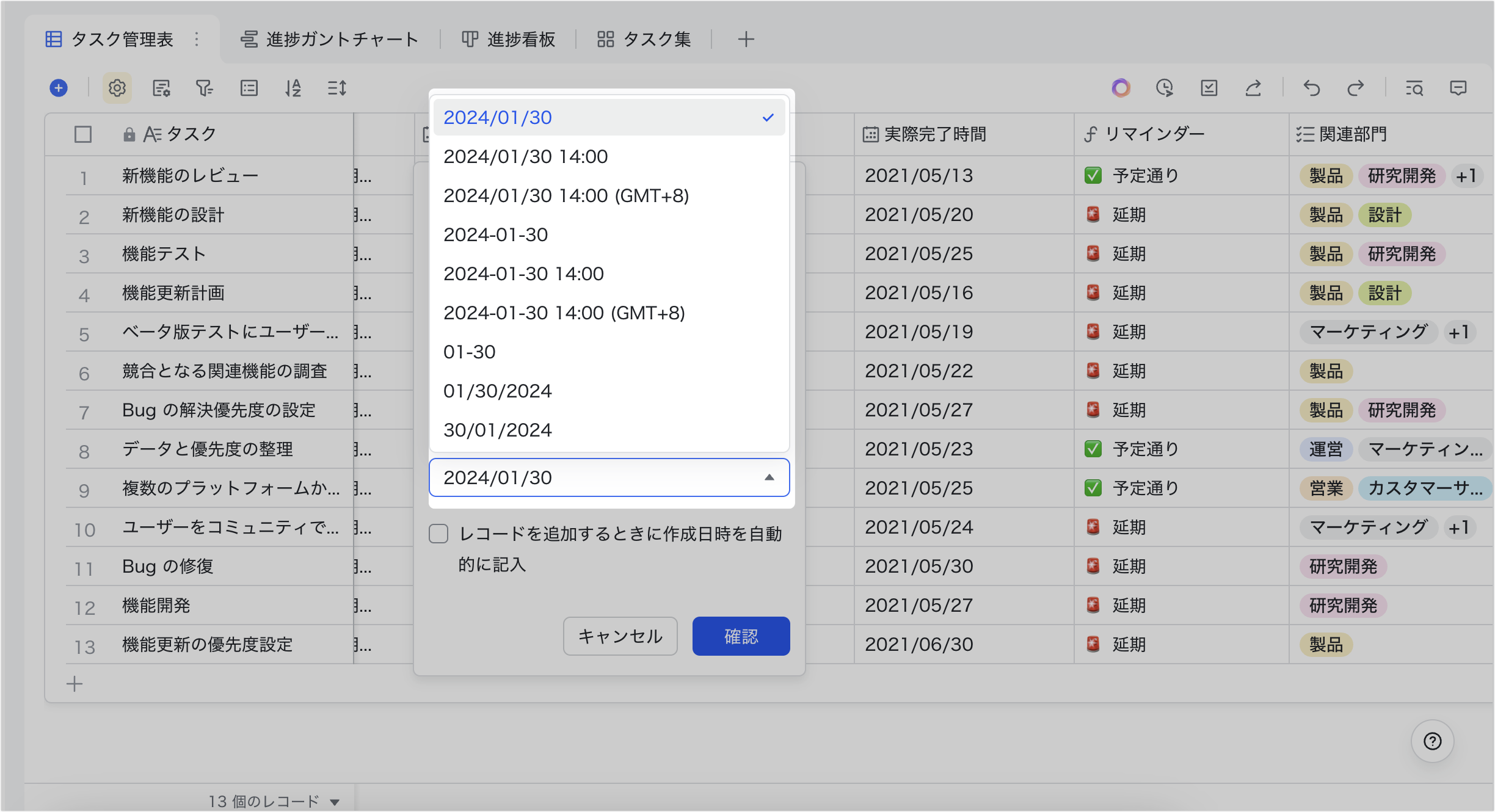The image size is (1495, 812).
Task: Expand the 13 records count dropdown
Action: point(334,802)
